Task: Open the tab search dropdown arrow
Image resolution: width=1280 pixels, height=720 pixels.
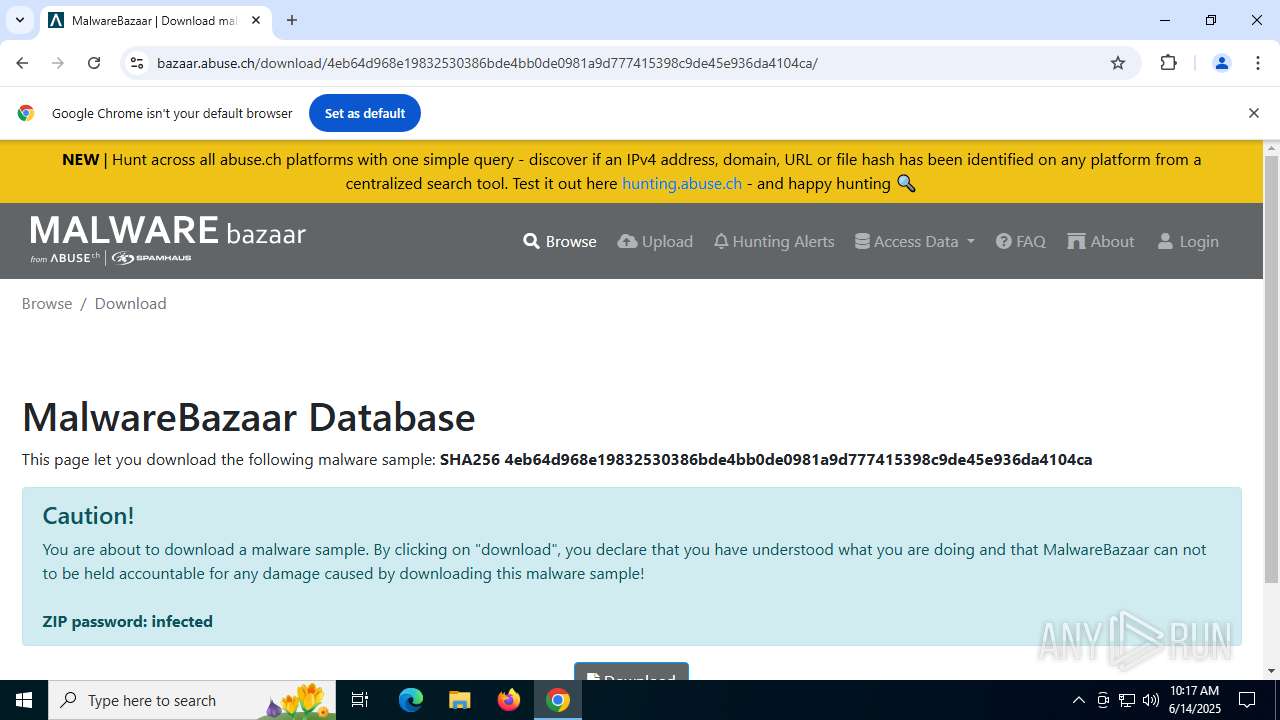Action: [19, 20]
